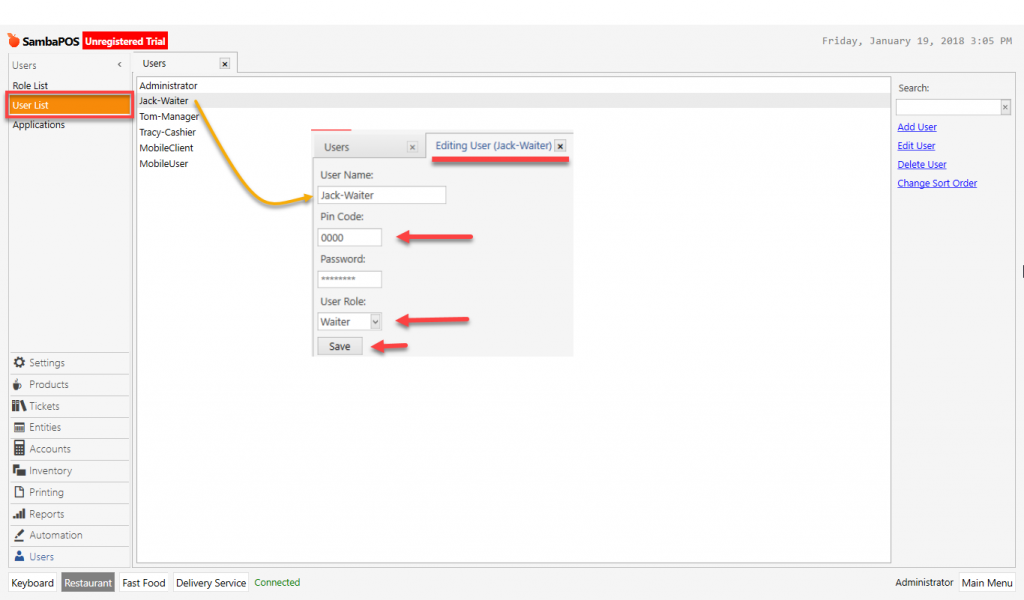The width and height of the screenshot is (1024, 600).
Task: Focus the User Name field
Action: [382, 195]
